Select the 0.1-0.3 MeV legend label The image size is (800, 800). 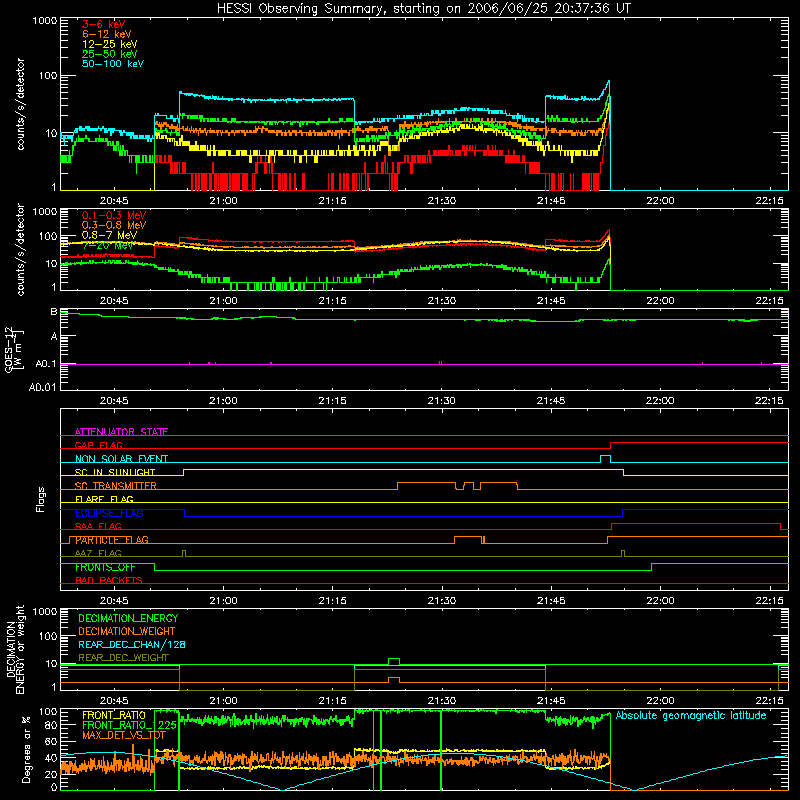(x=114, y=215)
